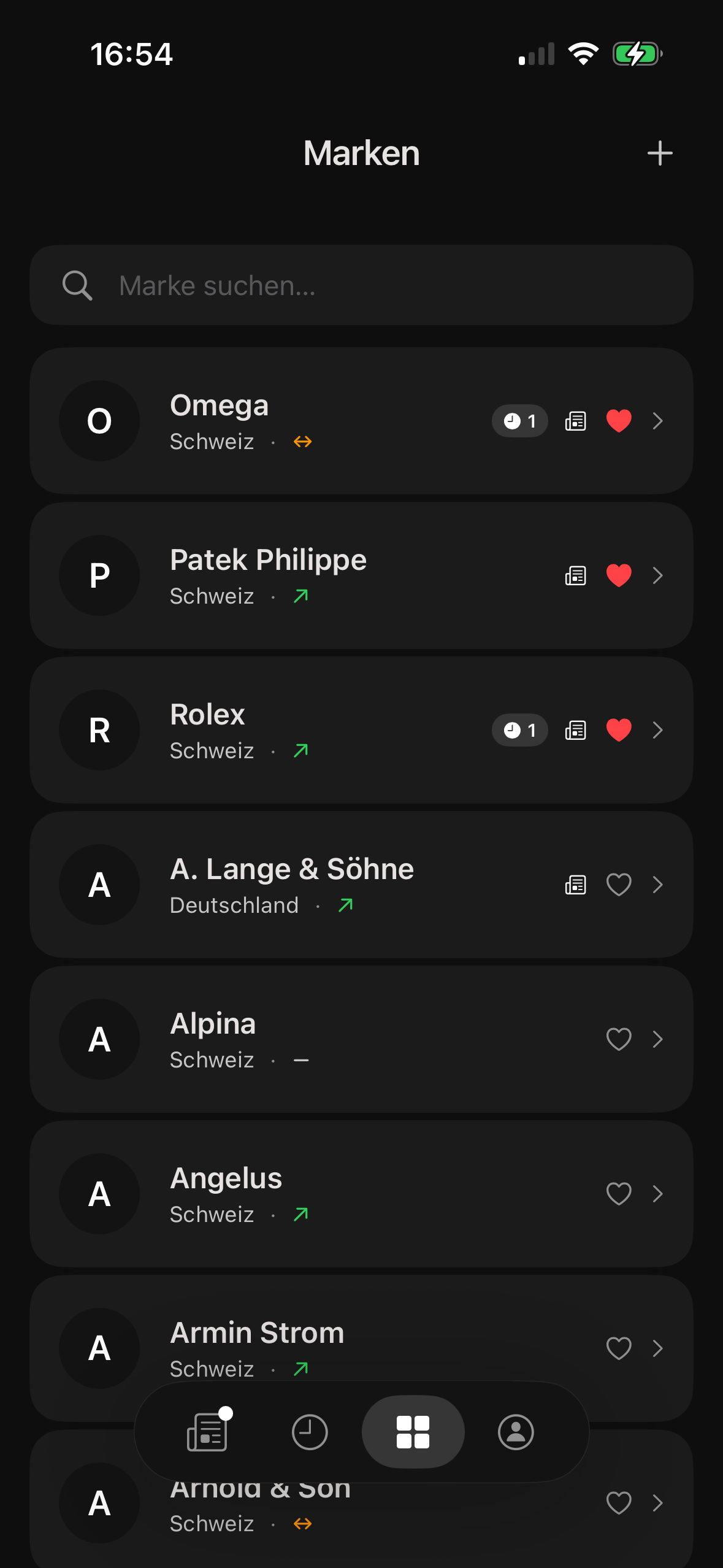Screen dimensions: 723x1568
Task: Open the profile tab in the bottom bar
Action: click(516, 1432)
